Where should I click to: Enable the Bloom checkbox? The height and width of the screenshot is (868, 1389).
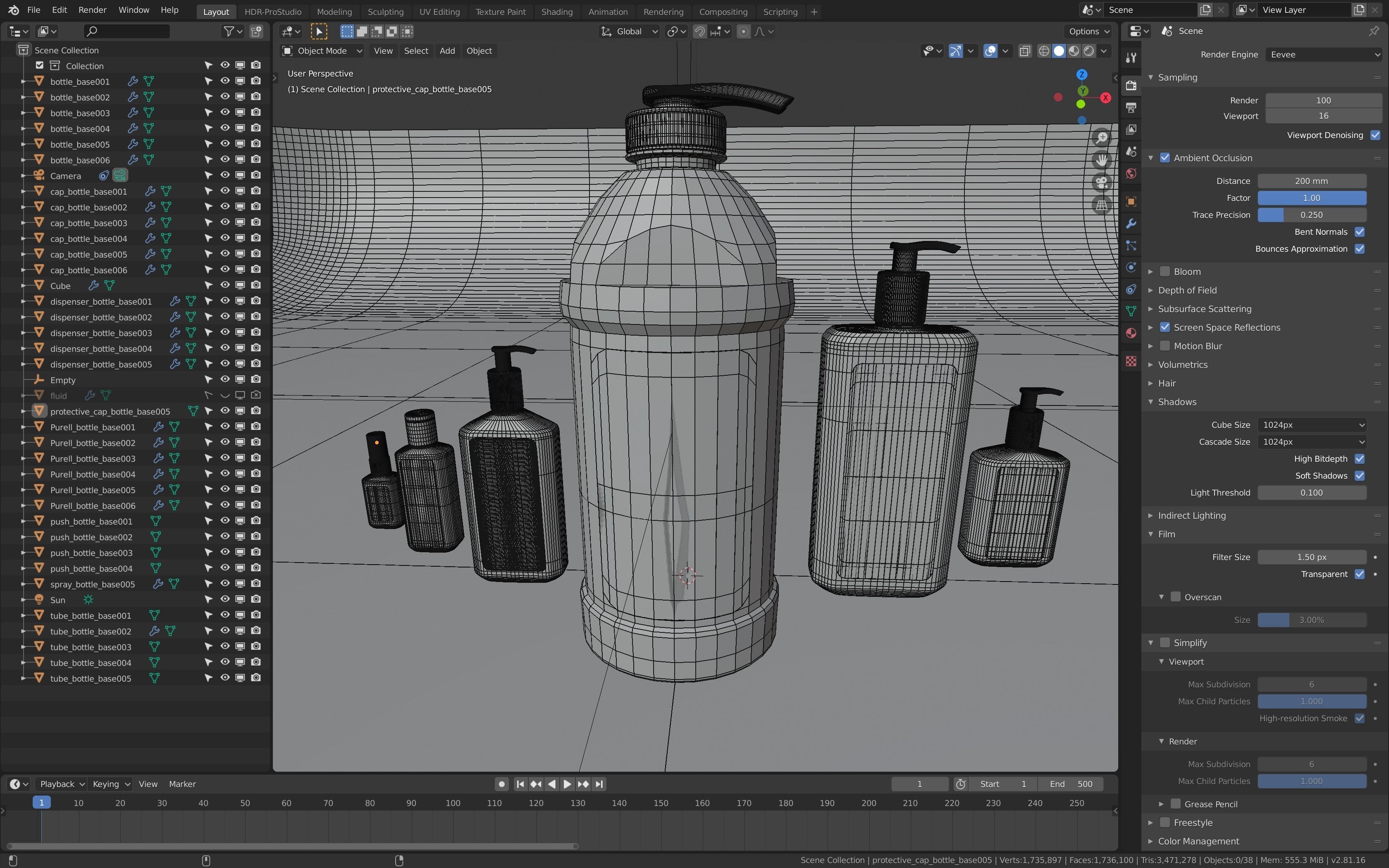pyautogui.click(x=1165, y=272)
